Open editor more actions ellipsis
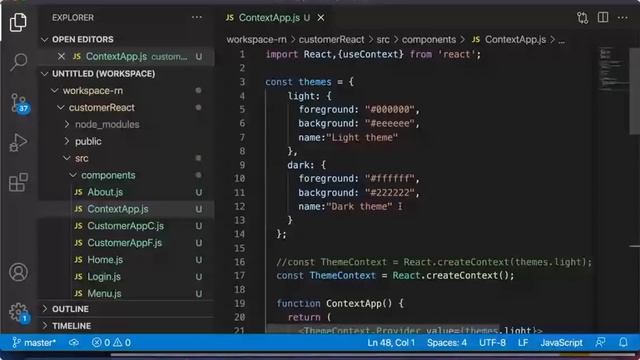The width and height of the screenshot is (640, 360). pyautogui.click(x=622, y=18)
